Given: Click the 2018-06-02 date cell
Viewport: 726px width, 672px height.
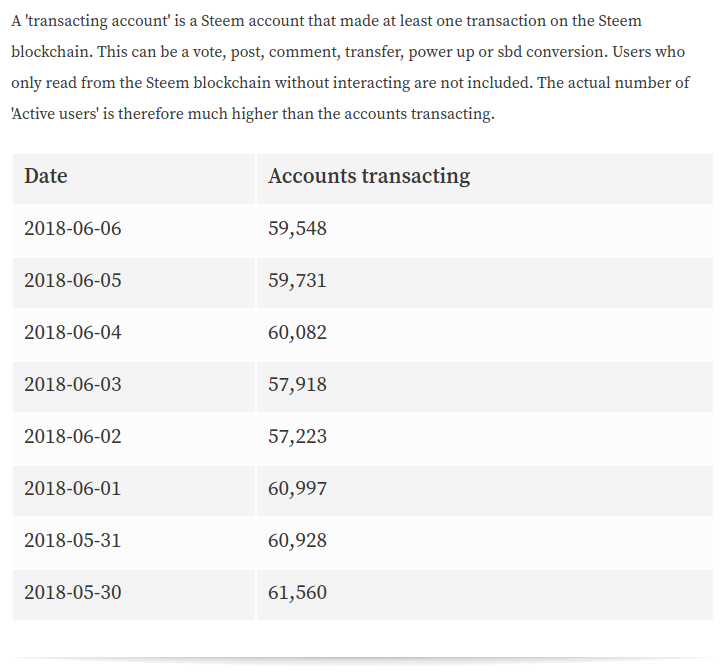Looking at the screenshot, I should point(134,439).
